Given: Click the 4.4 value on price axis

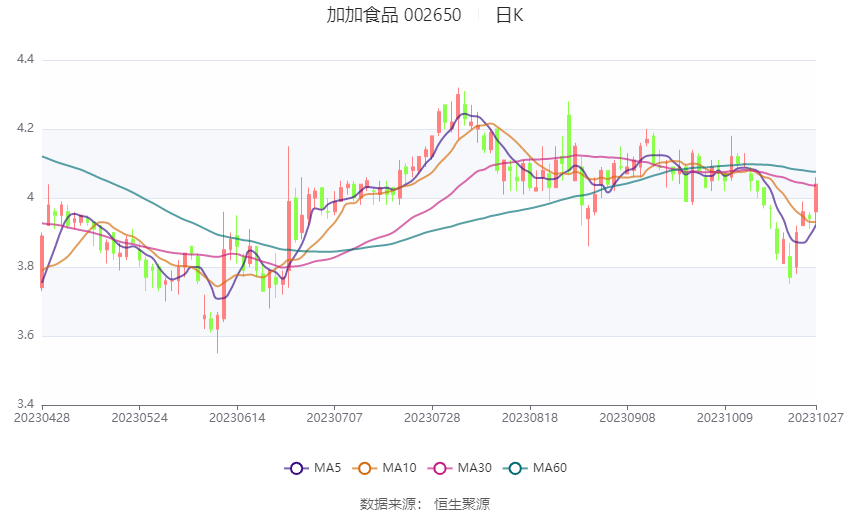Looking at the screenshot, I should [x=26, y=60].
